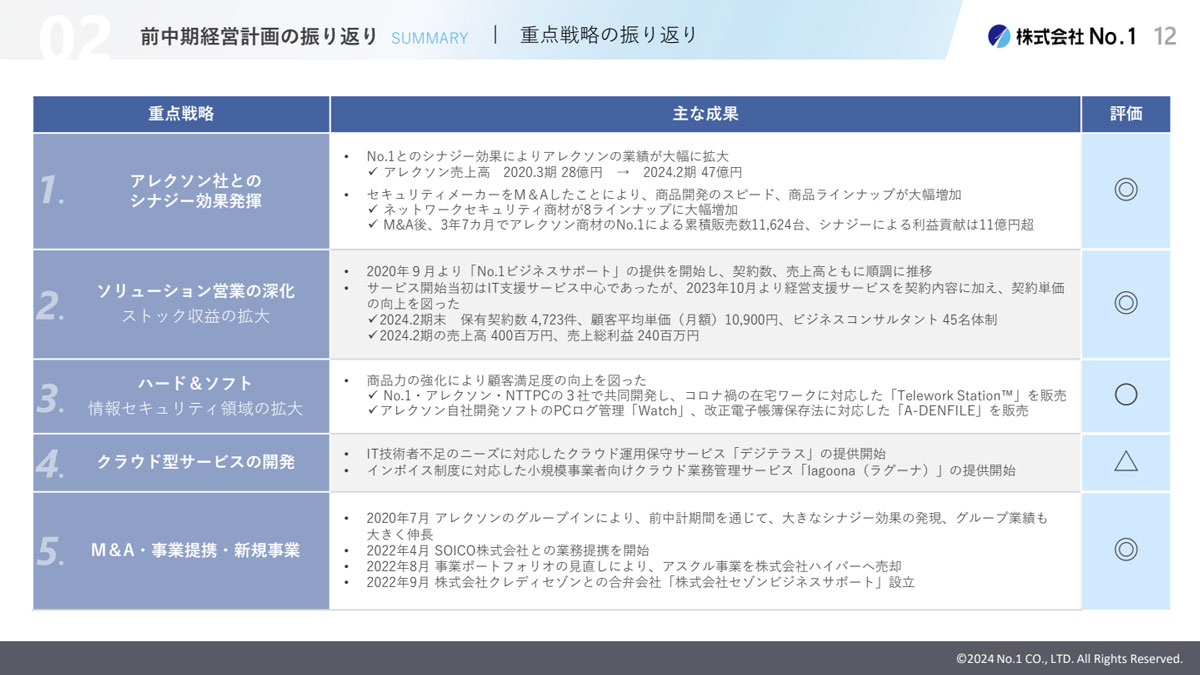The height and width of the screenshot is (675, 1200).
Task: Click the SUMMARY label in the header
Action: click(429, 38)
